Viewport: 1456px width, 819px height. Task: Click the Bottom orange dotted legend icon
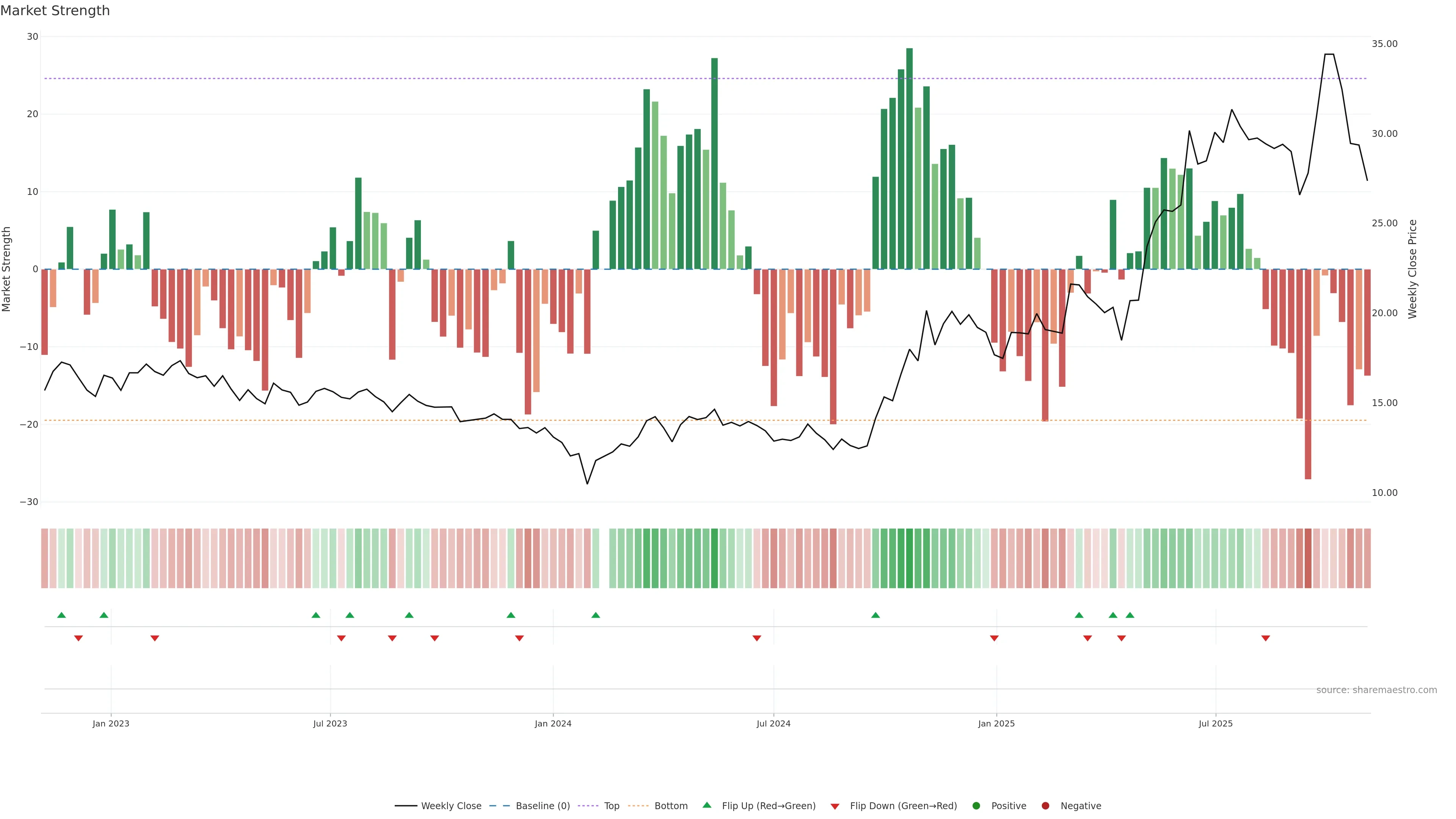pos(638,806)
